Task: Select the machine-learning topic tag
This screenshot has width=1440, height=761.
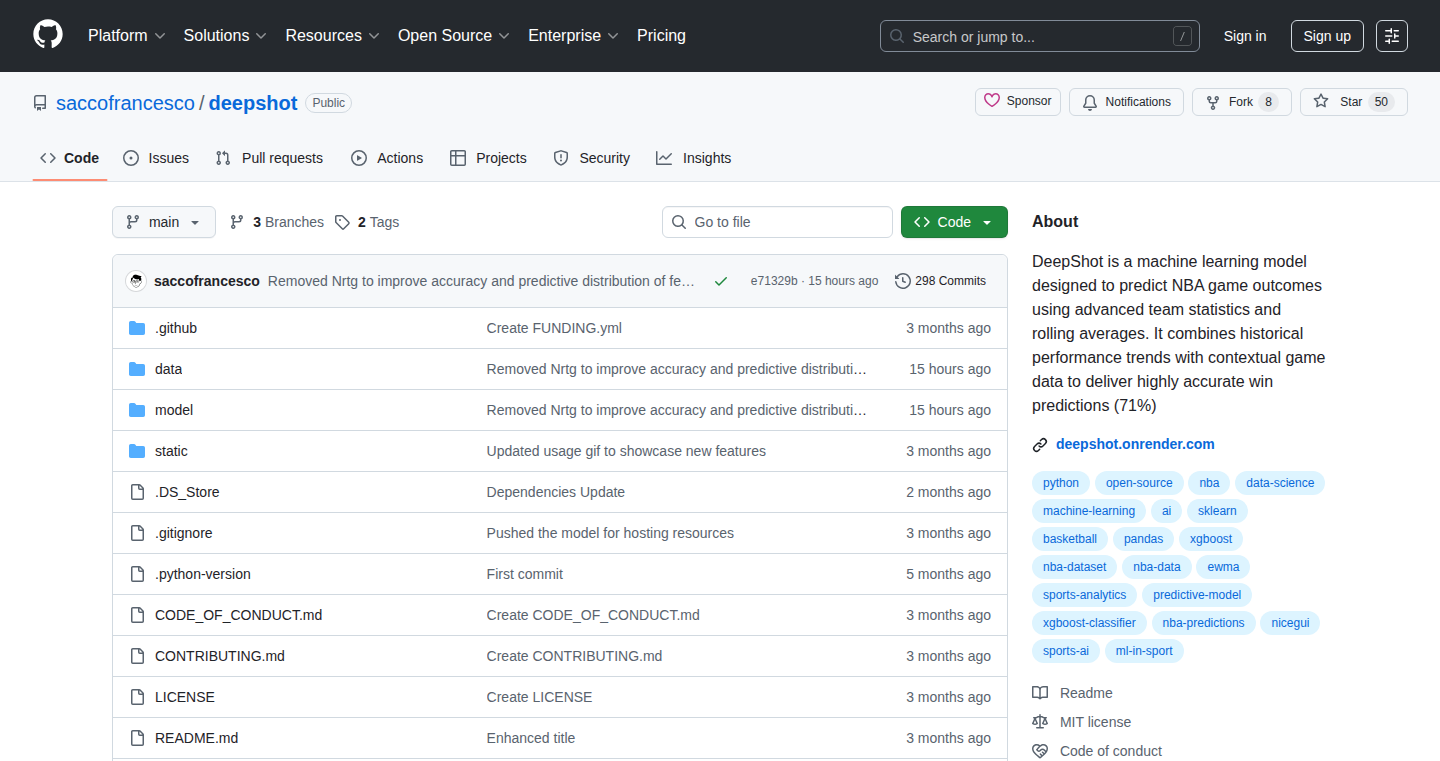Action: 1089,511
